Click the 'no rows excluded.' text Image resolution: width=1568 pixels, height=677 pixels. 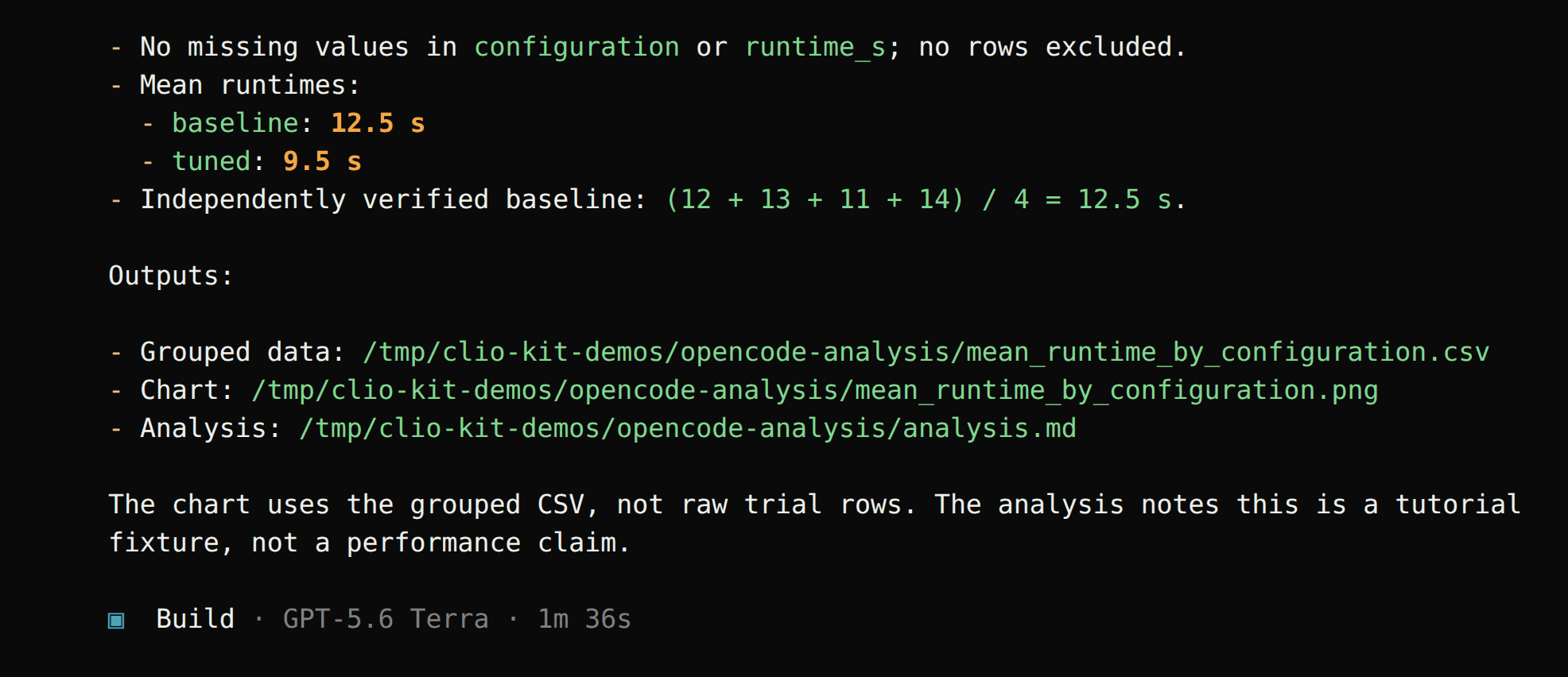pyautogui.click(x=1053, y=47)
